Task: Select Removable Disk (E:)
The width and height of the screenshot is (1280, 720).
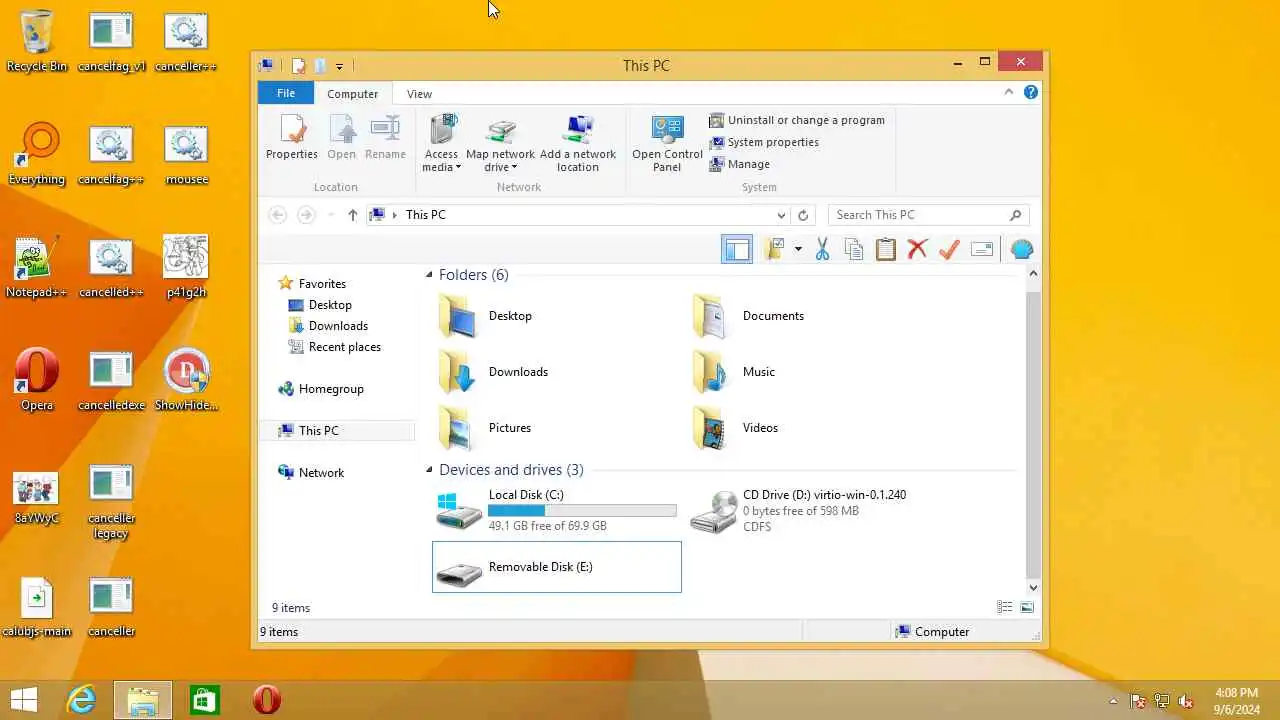Action: click(x=557, y=567)
